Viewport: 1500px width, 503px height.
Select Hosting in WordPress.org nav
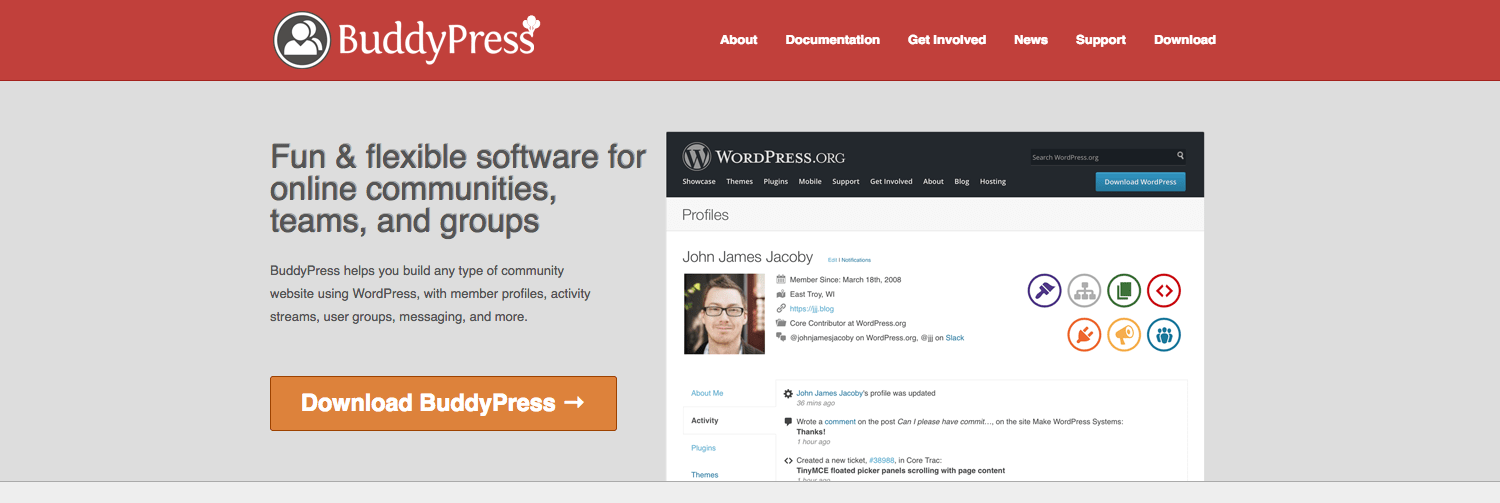coord(993,182)
